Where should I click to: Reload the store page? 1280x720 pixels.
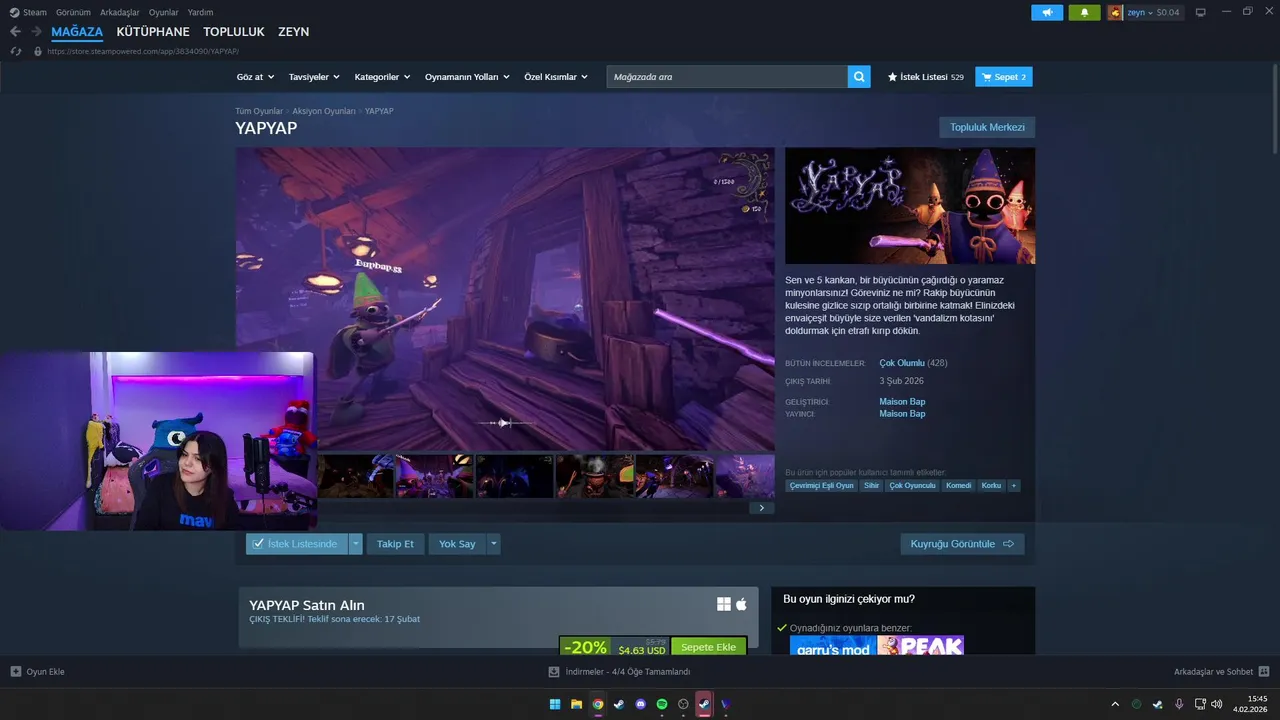(15, 51)
